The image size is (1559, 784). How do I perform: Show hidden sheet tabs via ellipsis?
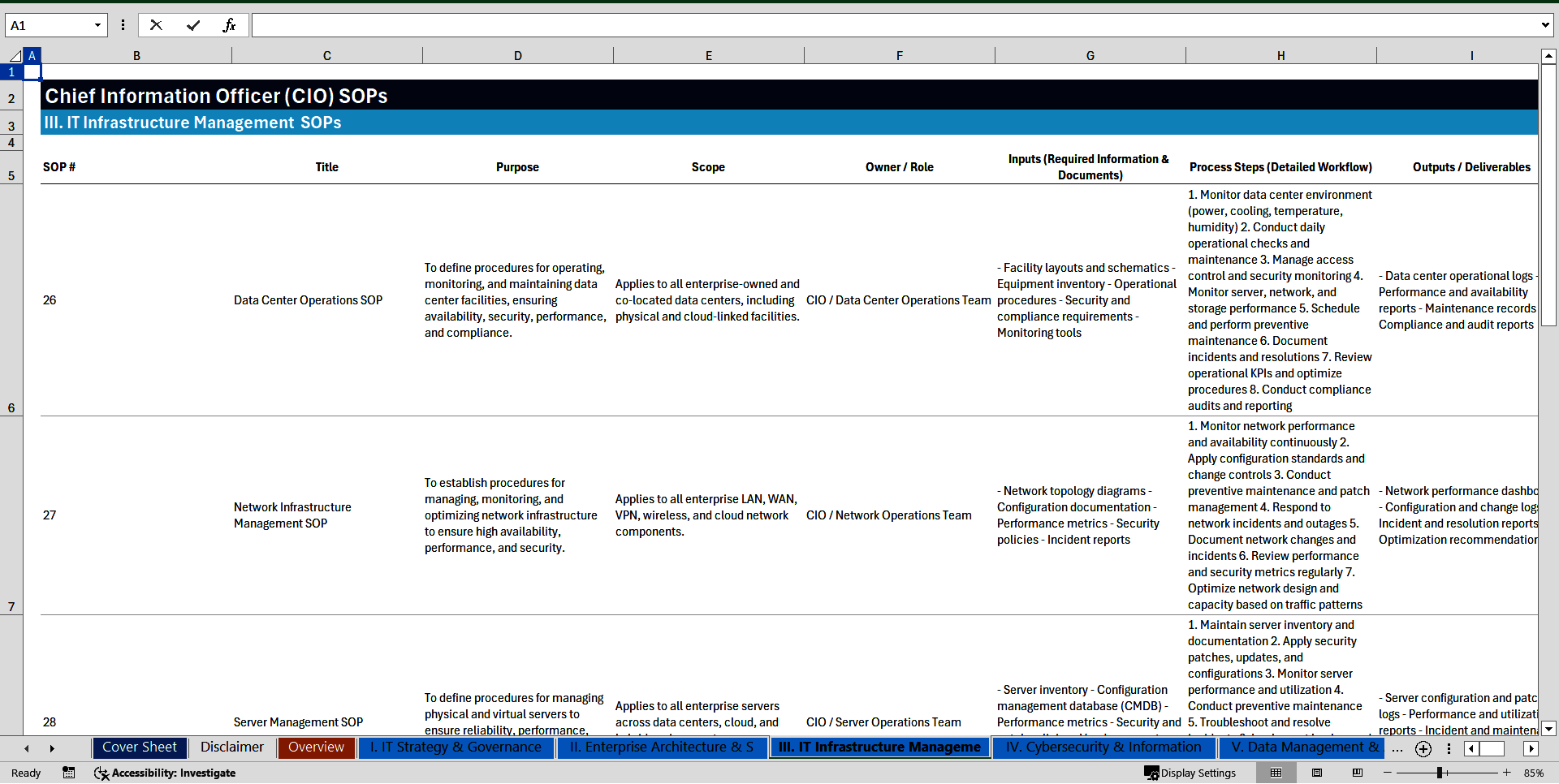tap(1397, 748)
